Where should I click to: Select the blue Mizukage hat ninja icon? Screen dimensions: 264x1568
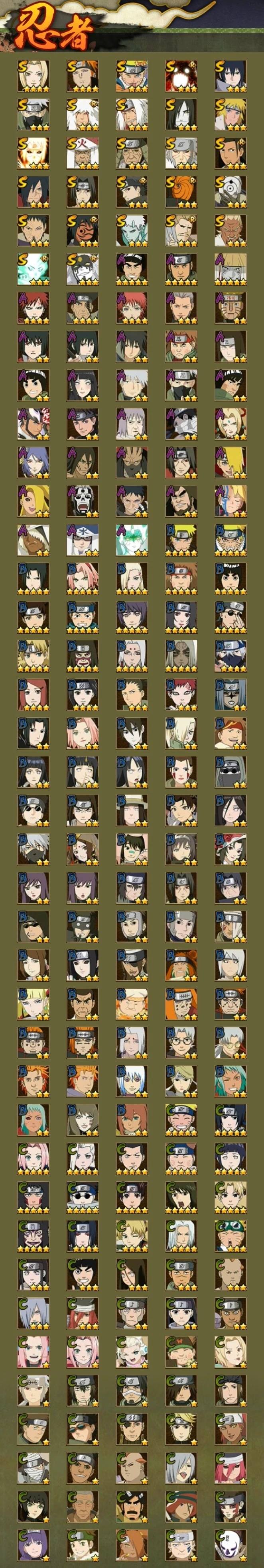[82, 539]
